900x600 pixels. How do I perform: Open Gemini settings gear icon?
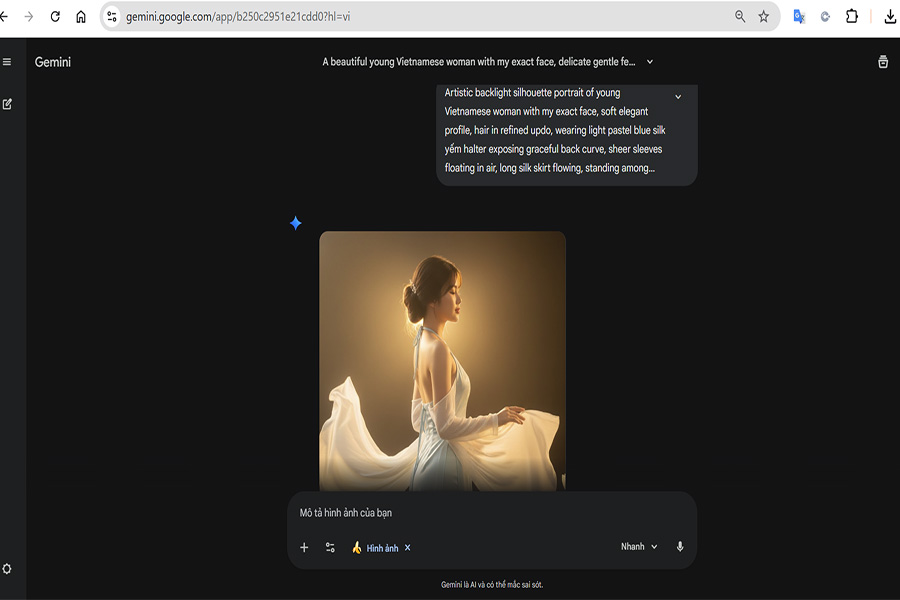click(x=7, y=569)
